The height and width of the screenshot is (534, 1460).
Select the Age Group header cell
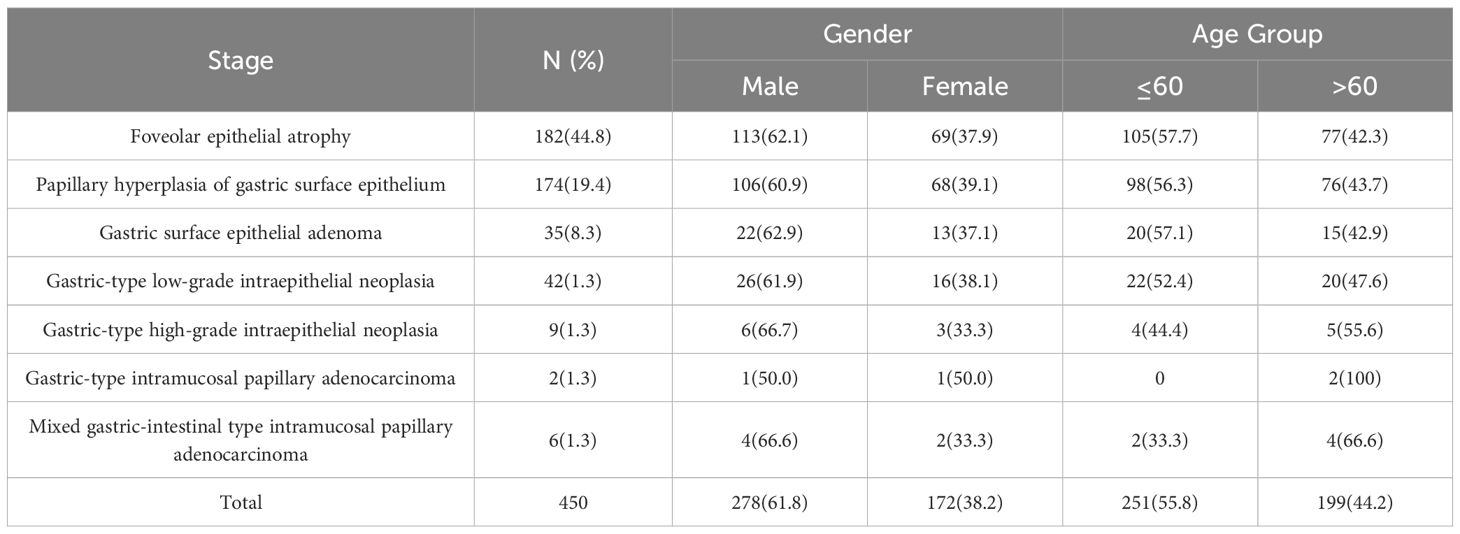1257,34
